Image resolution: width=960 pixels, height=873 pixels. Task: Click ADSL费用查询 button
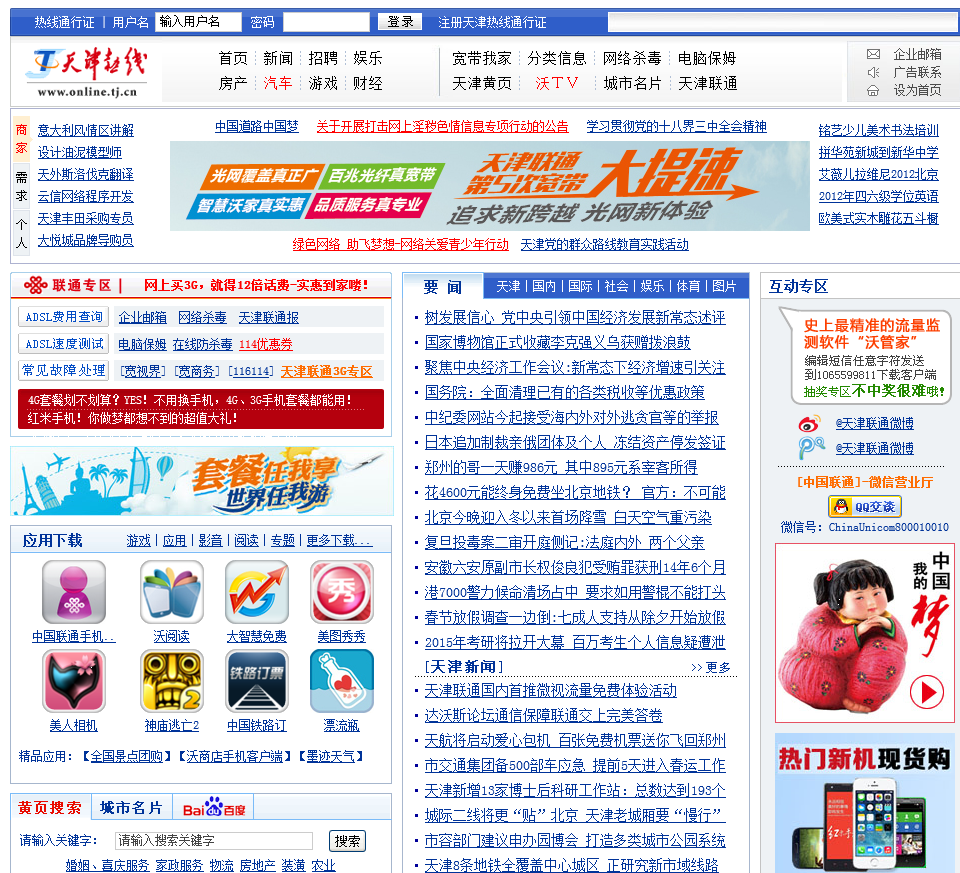64,317
